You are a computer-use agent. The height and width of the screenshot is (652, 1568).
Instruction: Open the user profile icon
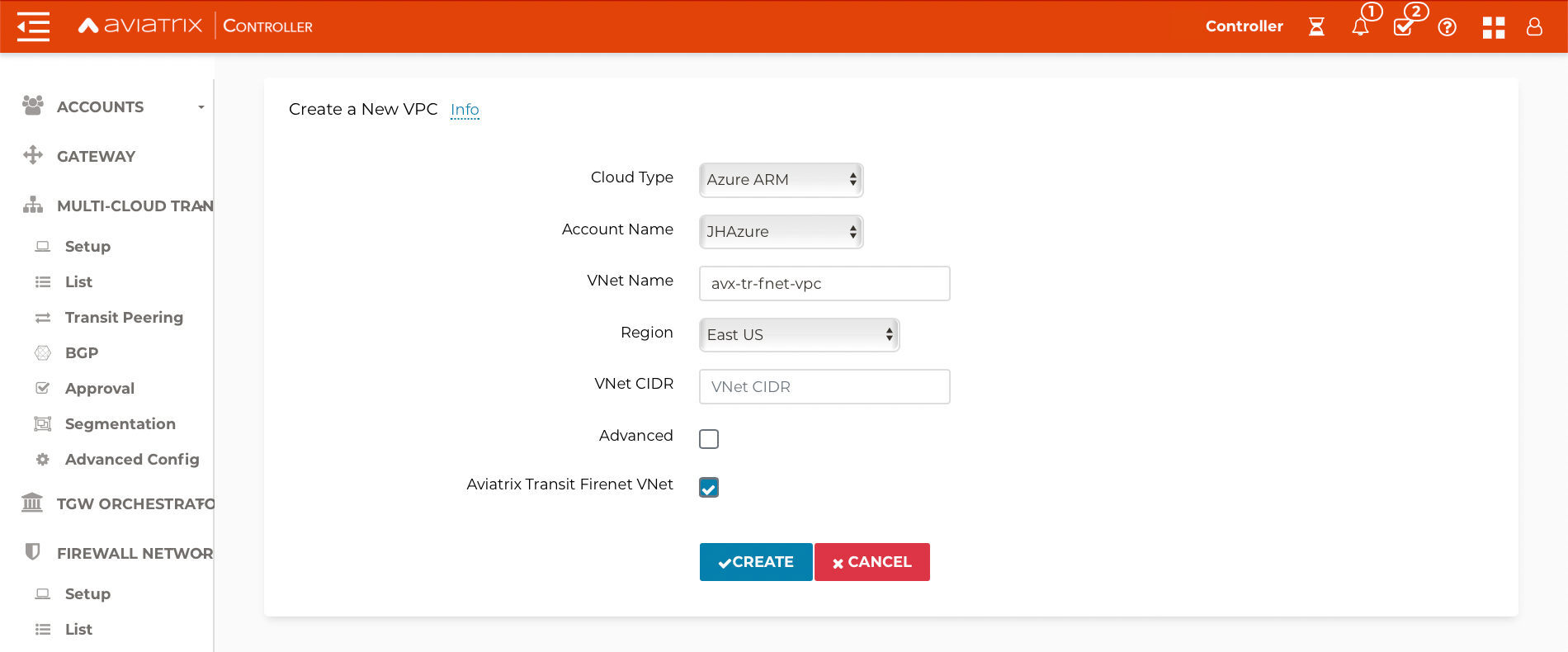[x=1534, y=26]
